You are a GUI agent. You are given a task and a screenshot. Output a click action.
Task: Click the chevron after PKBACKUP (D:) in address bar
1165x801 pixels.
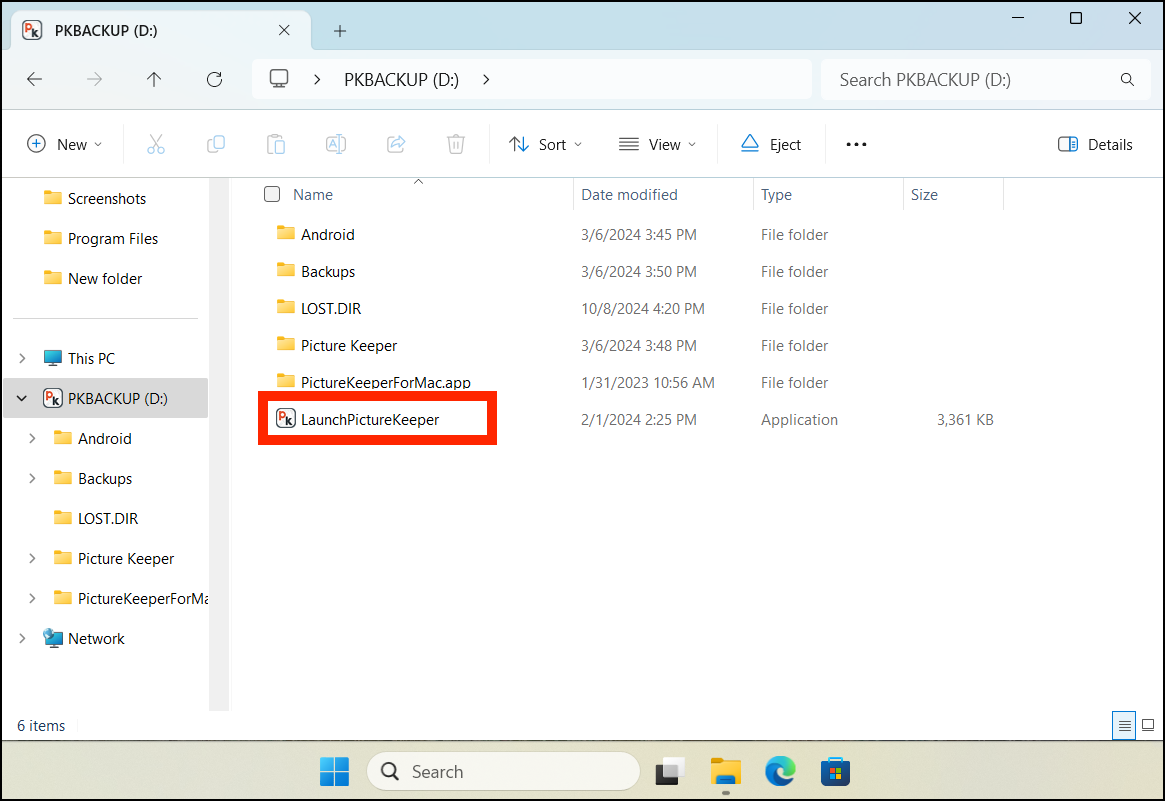(486, 80)
